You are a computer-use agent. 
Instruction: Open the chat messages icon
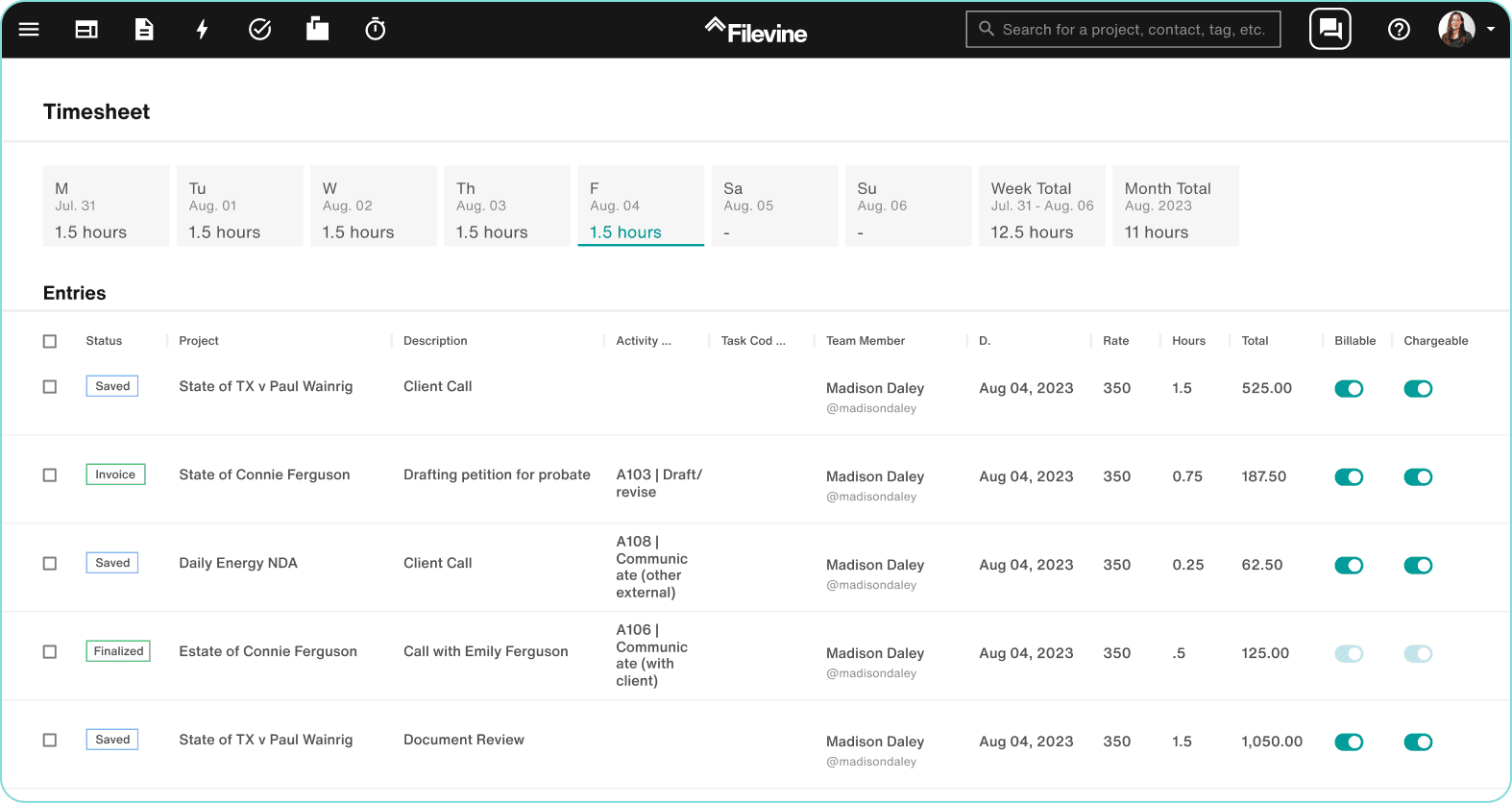click(1330, 29)
